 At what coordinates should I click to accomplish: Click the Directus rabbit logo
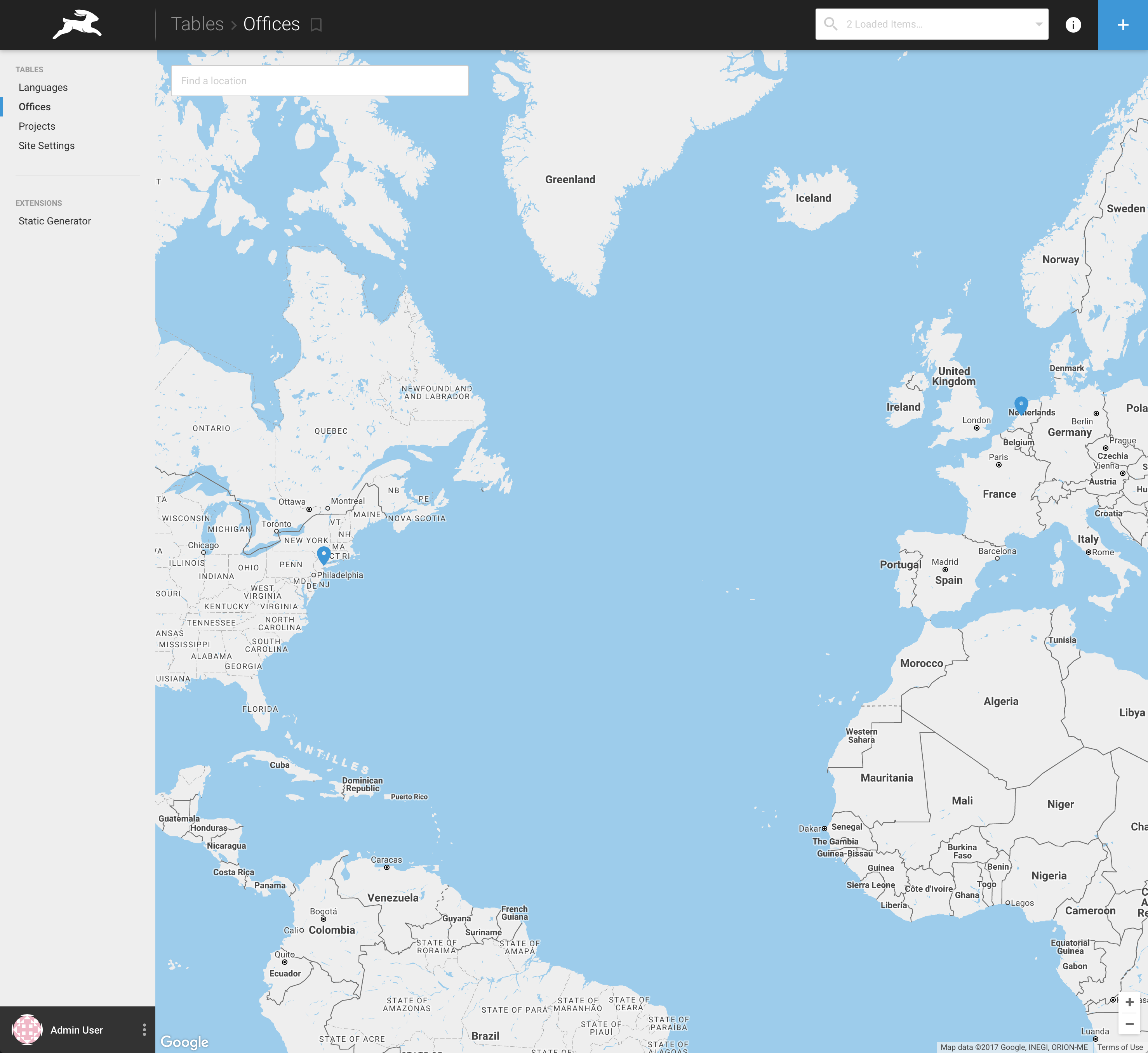pyautogui.click(x=77, y=24)
